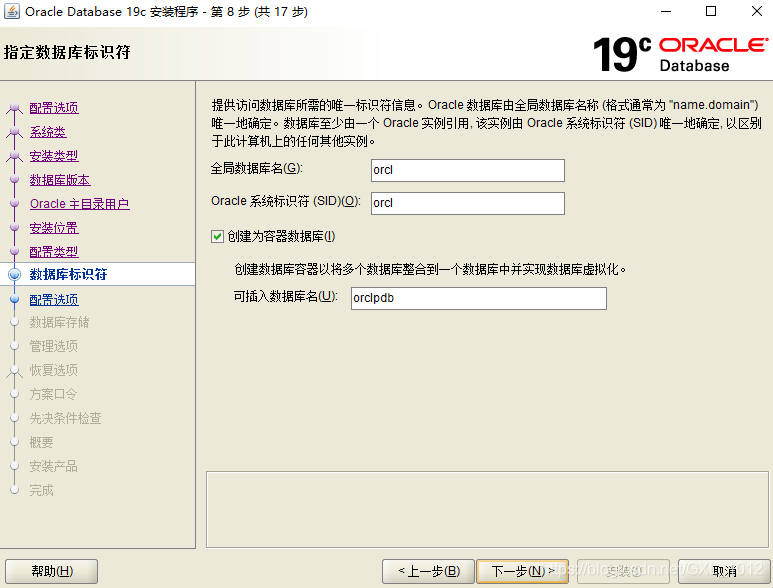Go to the 安装类型 step

coord(54,156)
